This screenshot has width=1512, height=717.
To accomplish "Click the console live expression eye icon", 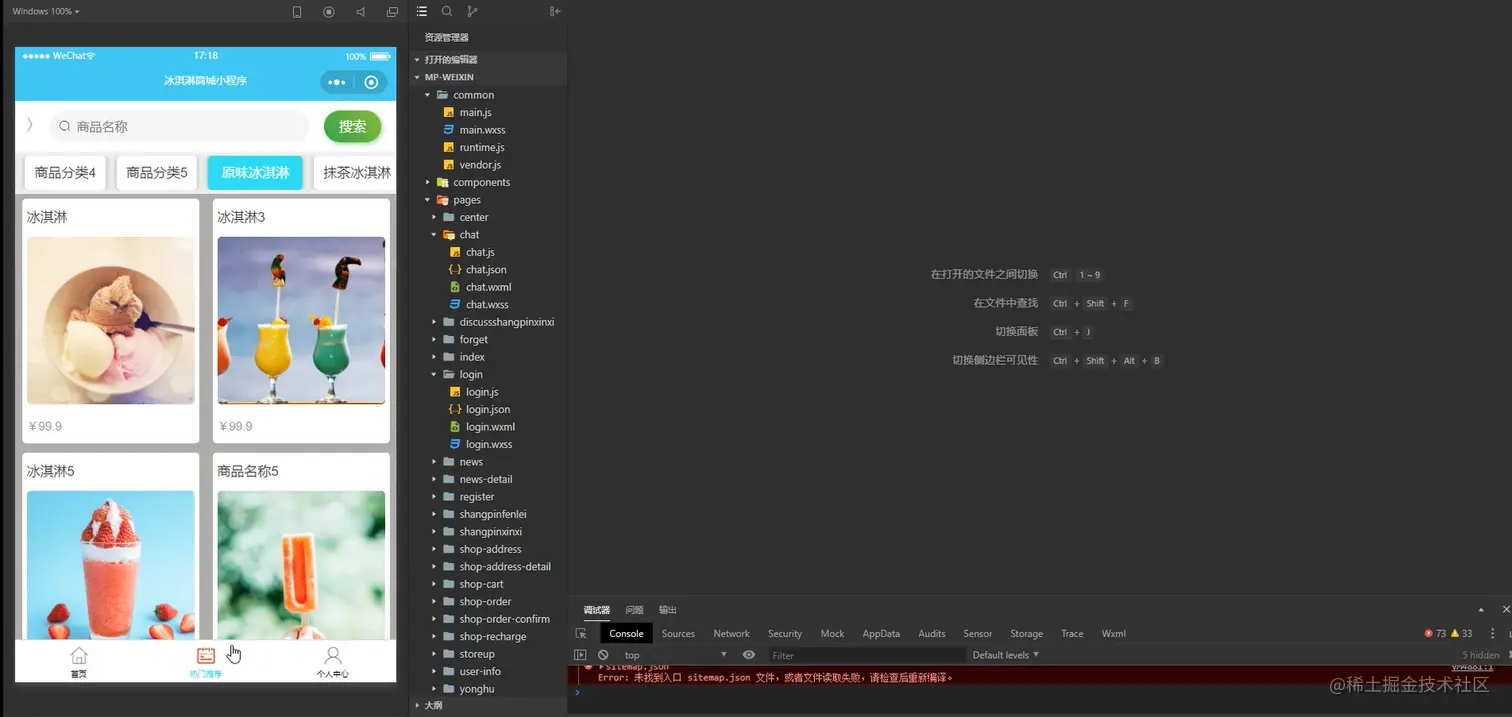I will pos(749,655).
